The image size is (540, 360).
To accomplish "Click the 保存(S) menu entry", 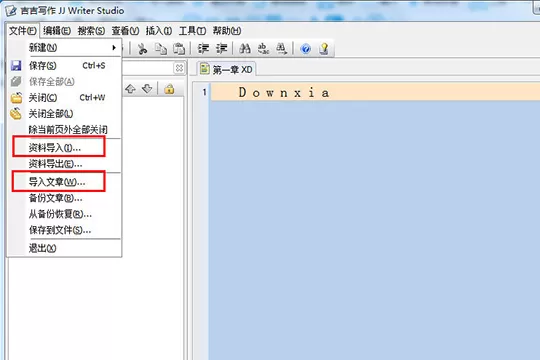I will (x=64, y=65).
